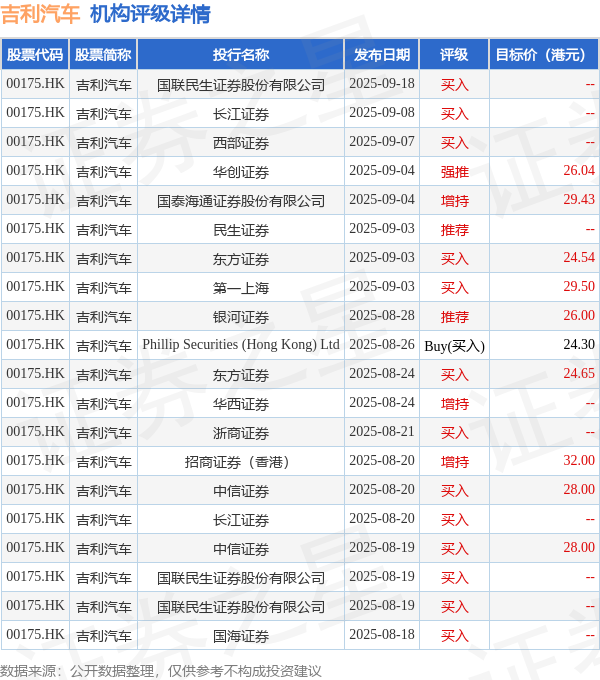Select the Phillip Securities (Hong Kong) Ltd cell
Viewport: 600px width, 680px height.
[241, 345]
